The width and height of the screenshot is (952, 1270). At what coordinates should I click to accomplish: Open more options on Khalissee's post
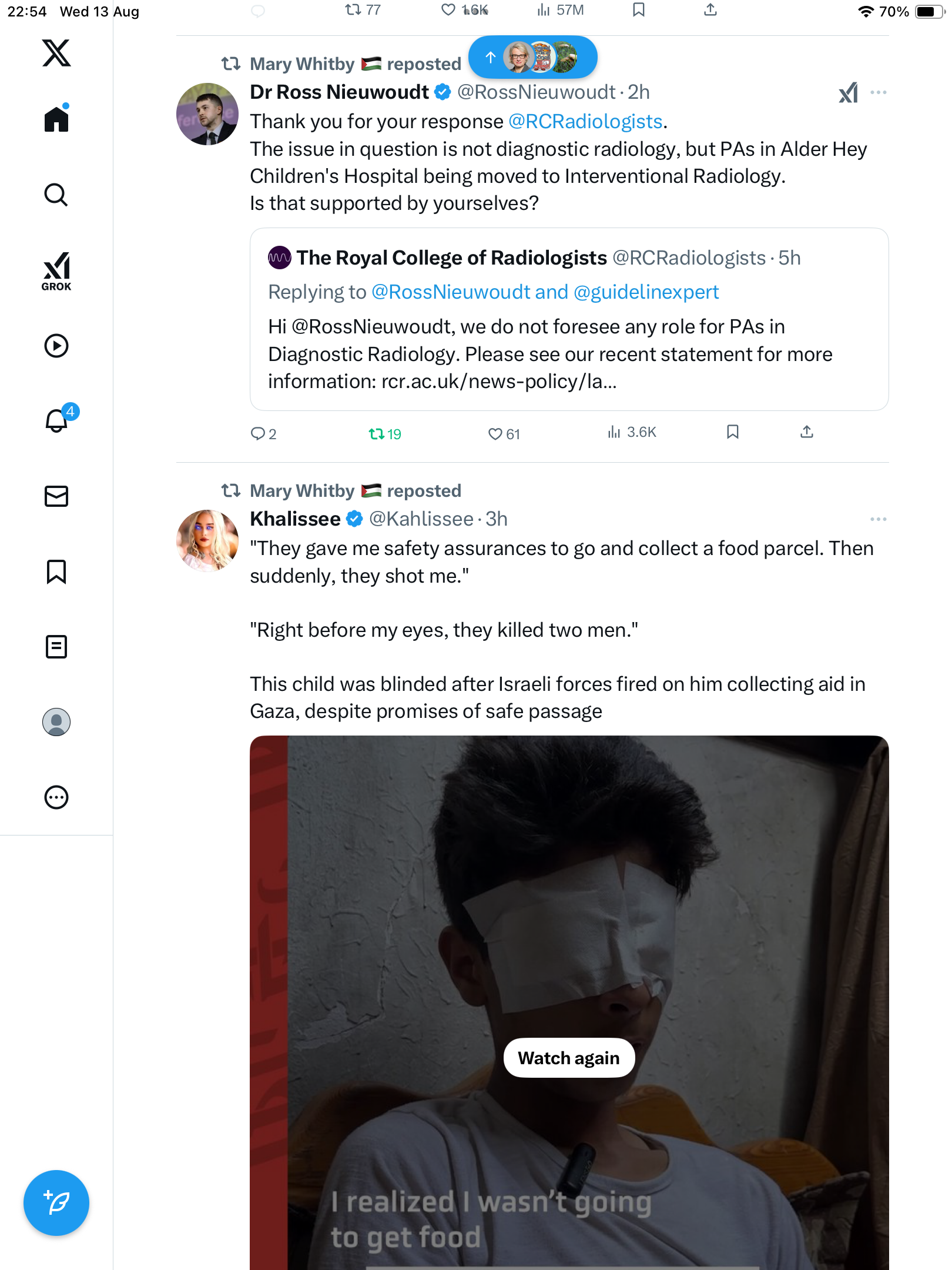tap(878, 519)
